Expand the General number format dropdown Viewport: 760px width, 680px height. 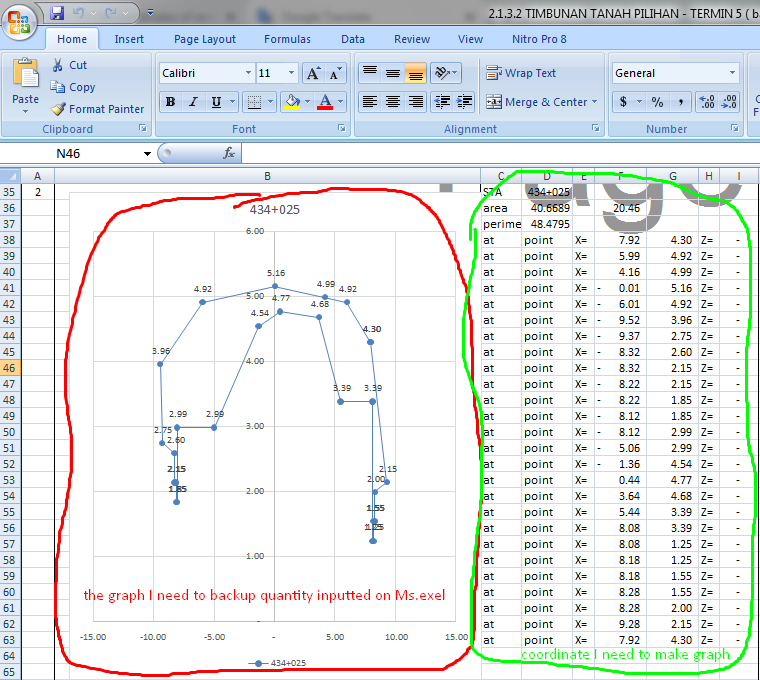coord(733,73)
